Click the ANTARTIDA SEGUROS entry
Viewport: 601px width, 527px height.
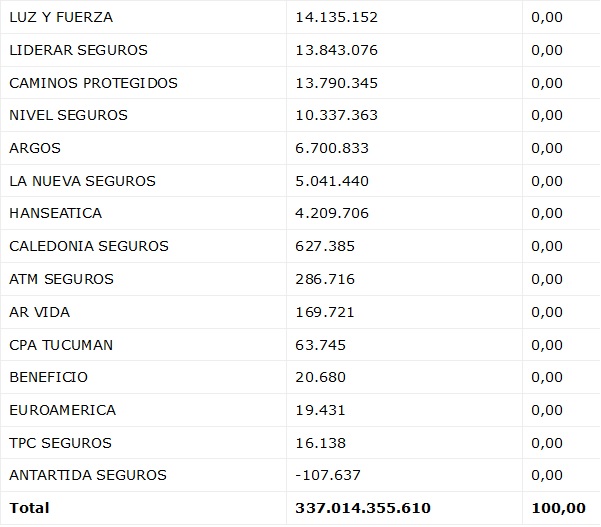click(x=87, y=475)
